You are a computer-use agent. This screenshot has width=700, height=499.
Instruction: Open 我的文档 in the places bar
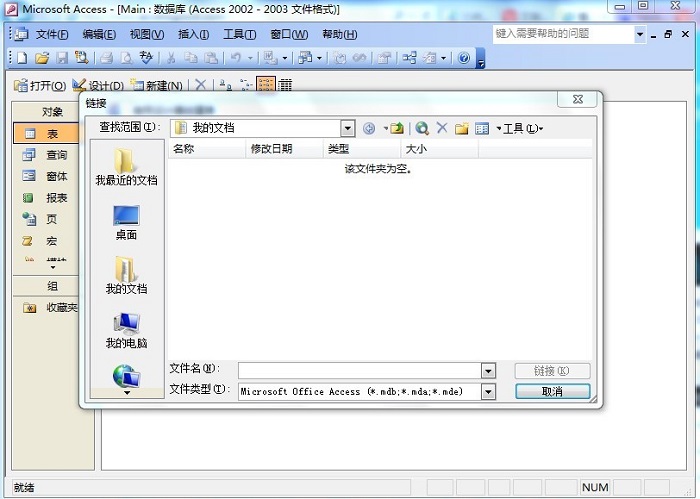(x=126, y=275)
